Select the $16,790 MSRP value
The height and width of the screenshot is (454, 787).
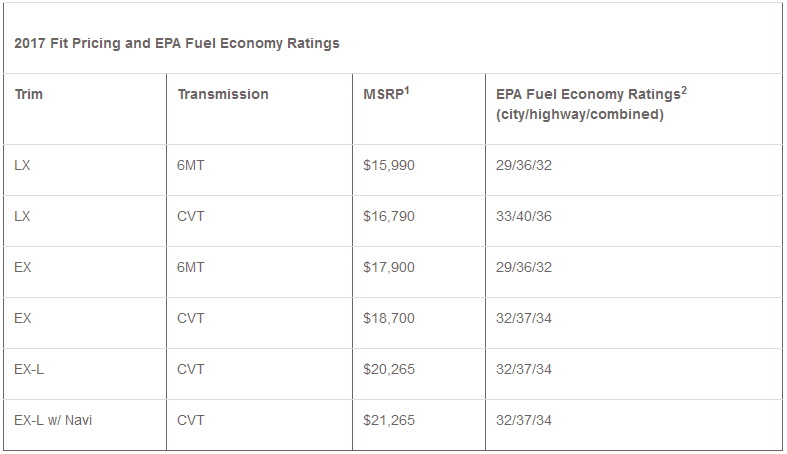coord(389,216)
